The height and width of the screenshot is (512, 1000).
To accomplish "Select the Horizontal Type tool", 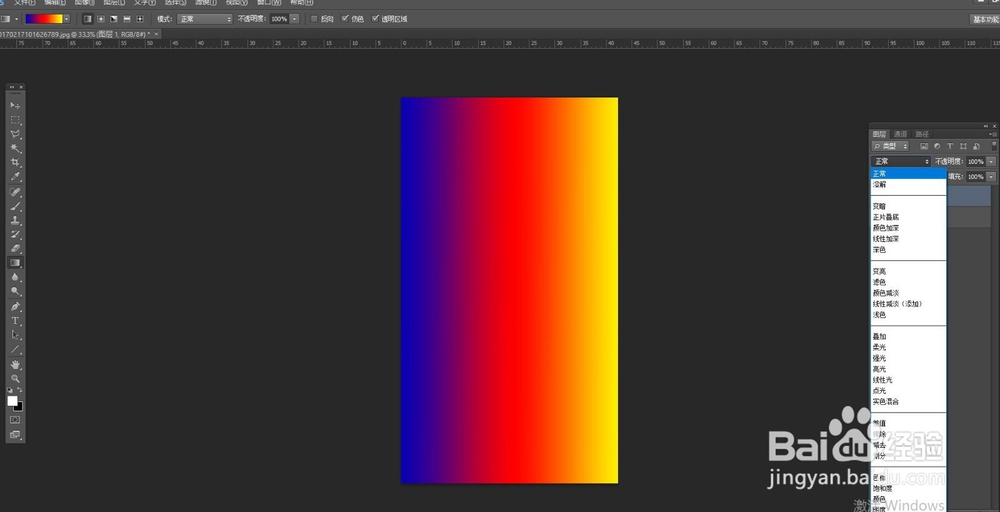I will click(15, 321).
